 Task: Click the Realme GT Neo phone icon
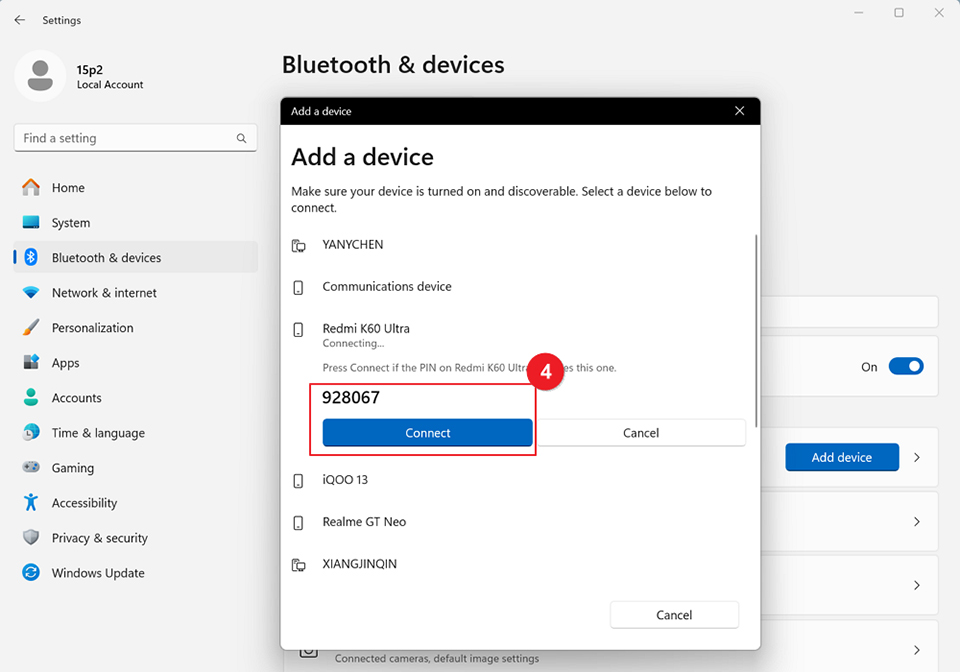click(x=298, y=523)
